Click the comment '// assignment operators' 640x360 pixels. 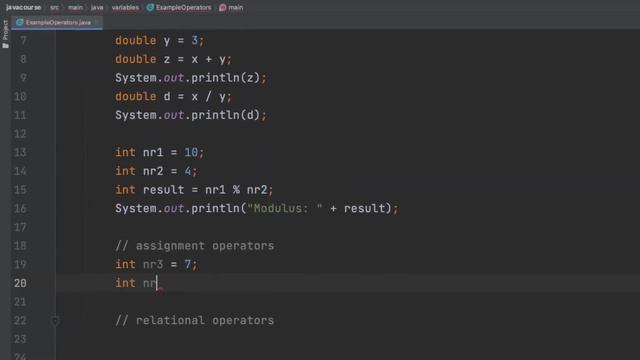(195, 246)
